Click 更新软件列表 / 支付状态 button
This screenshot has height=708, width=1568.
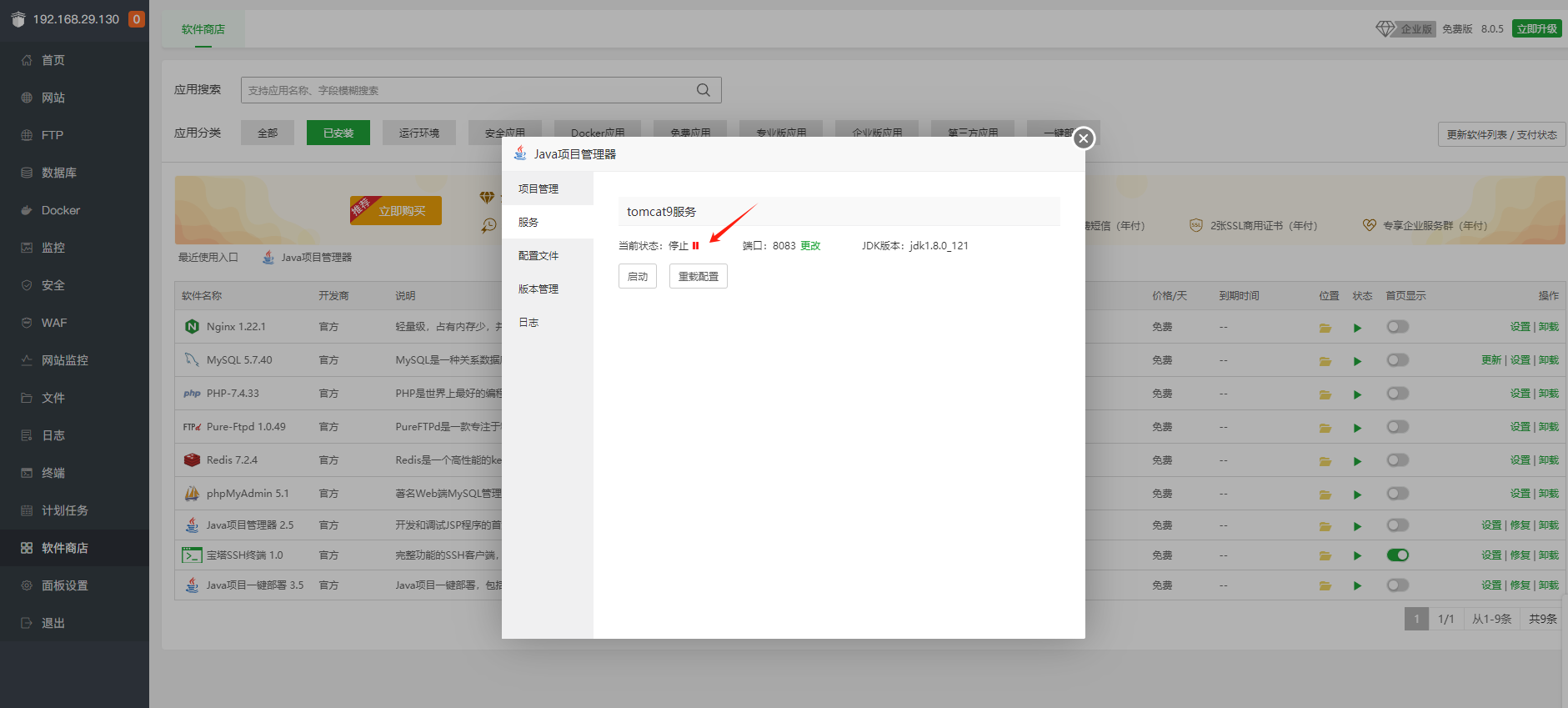click(1501, 134)
